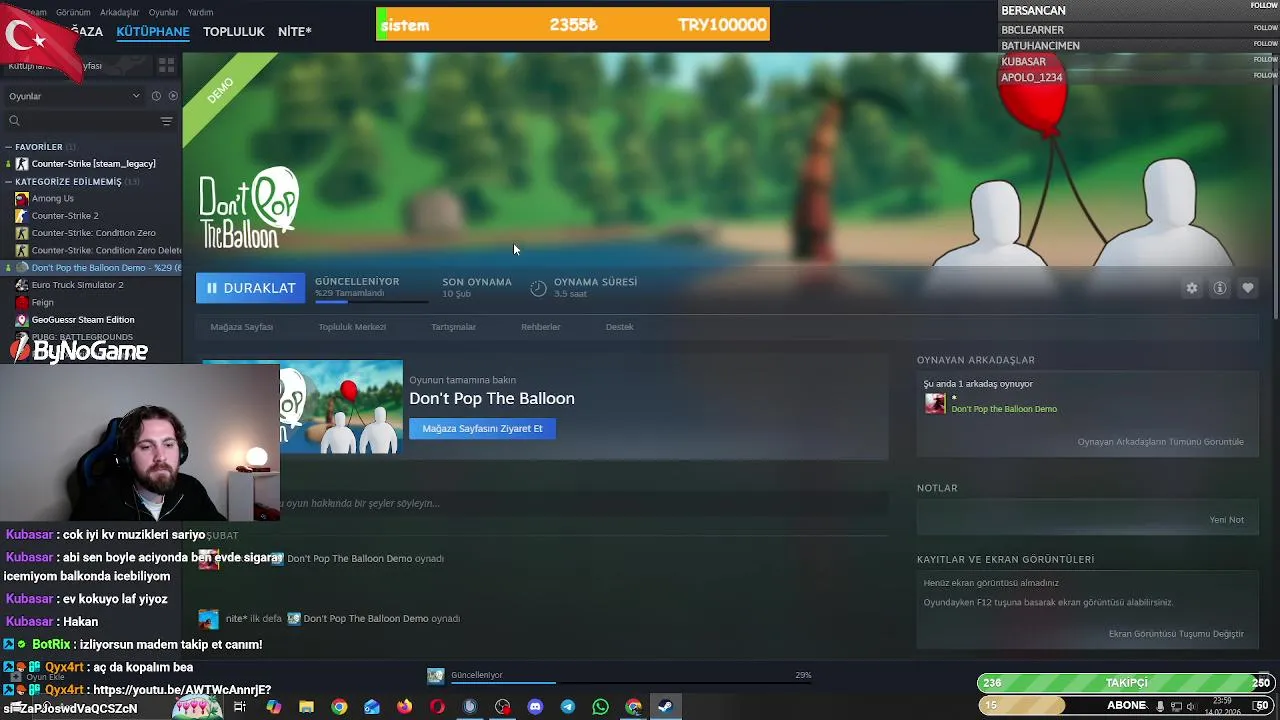Viewport: 1280px width, 720px height.
Task: Click the Among Us game icon
Action: [x=22, y=199]
